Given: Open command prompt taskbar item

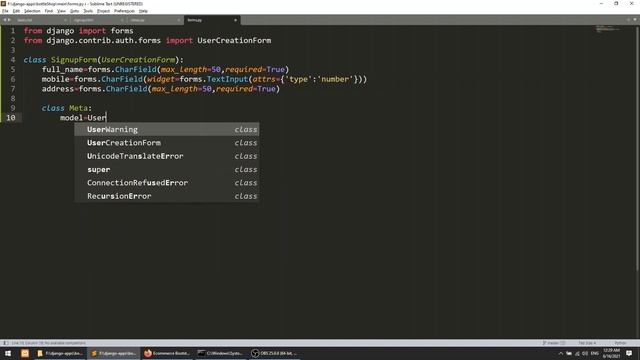Looking at the screenshot, I should click(x=220, y=353).
